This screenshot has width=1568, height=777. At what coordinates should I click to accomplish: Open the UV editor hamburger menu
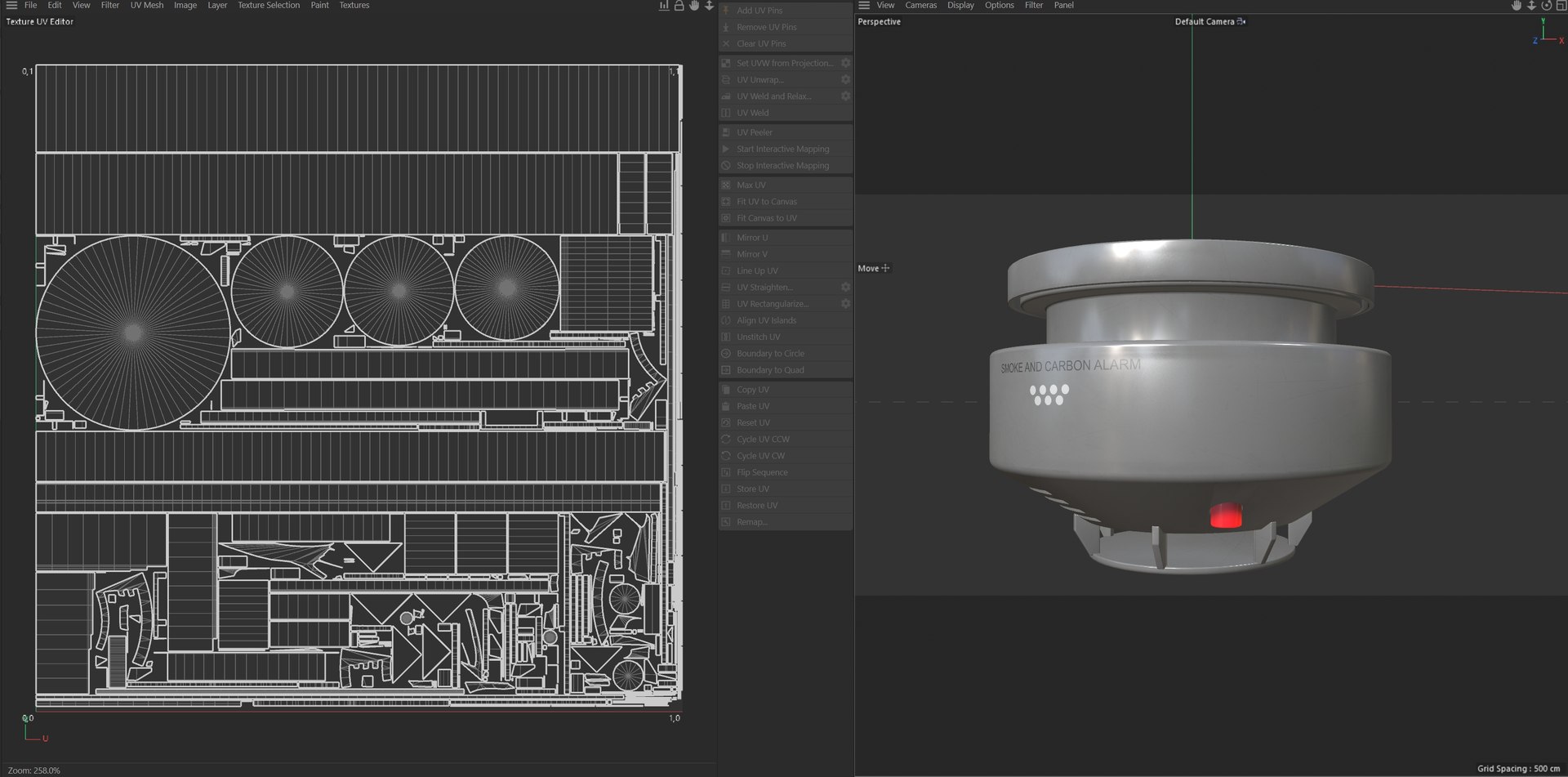point(11,5)
